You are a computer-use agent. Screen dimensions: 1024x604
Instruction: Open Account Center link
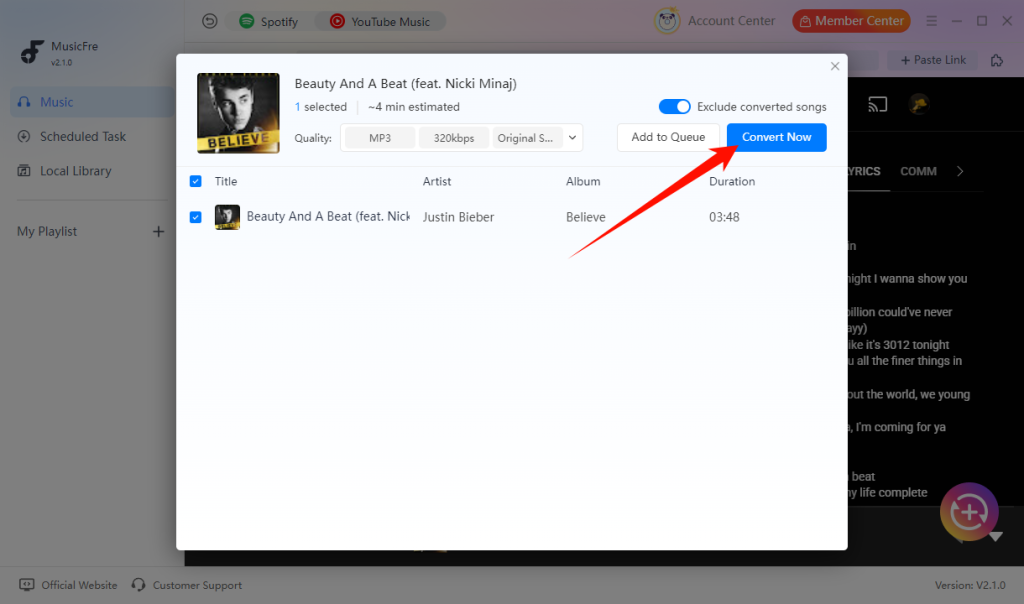pyautogui.click(x=731, y=21)
